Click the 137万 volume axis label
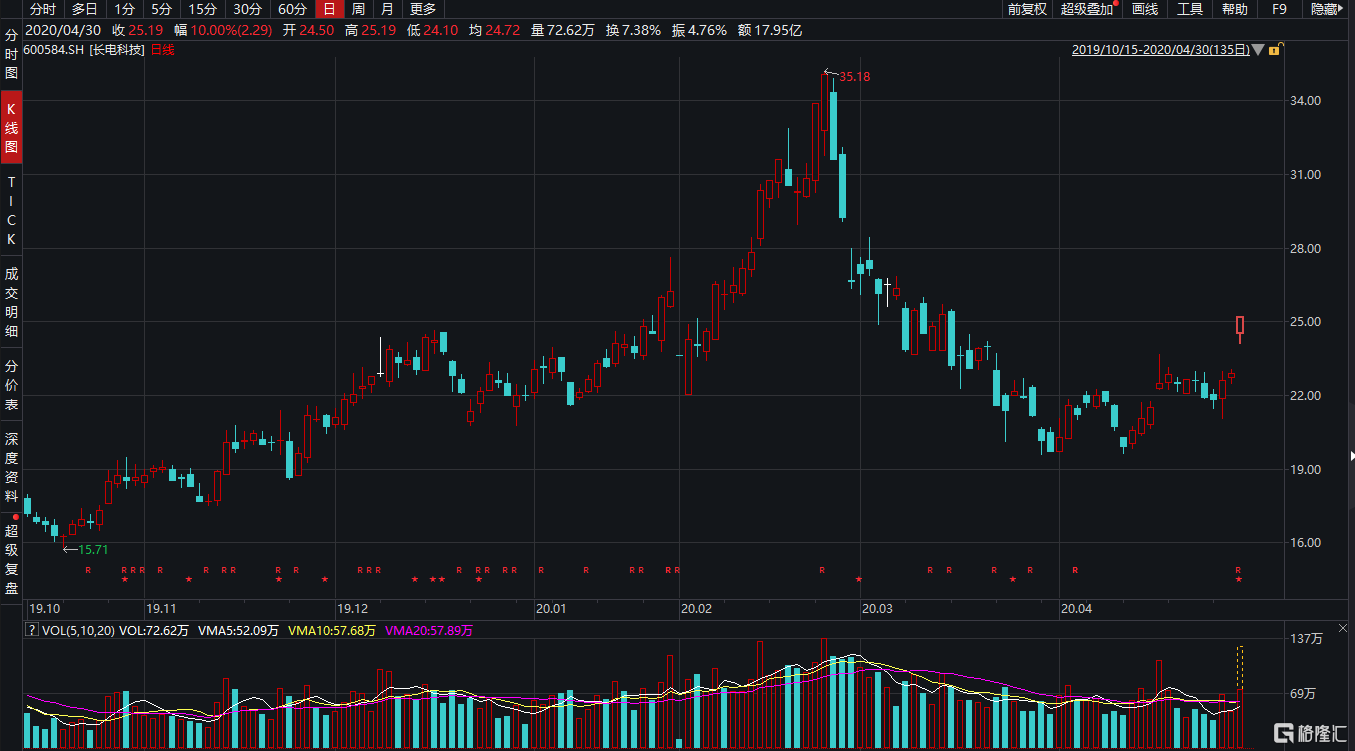The image size is (1355, 751). tap(1308, 638)
